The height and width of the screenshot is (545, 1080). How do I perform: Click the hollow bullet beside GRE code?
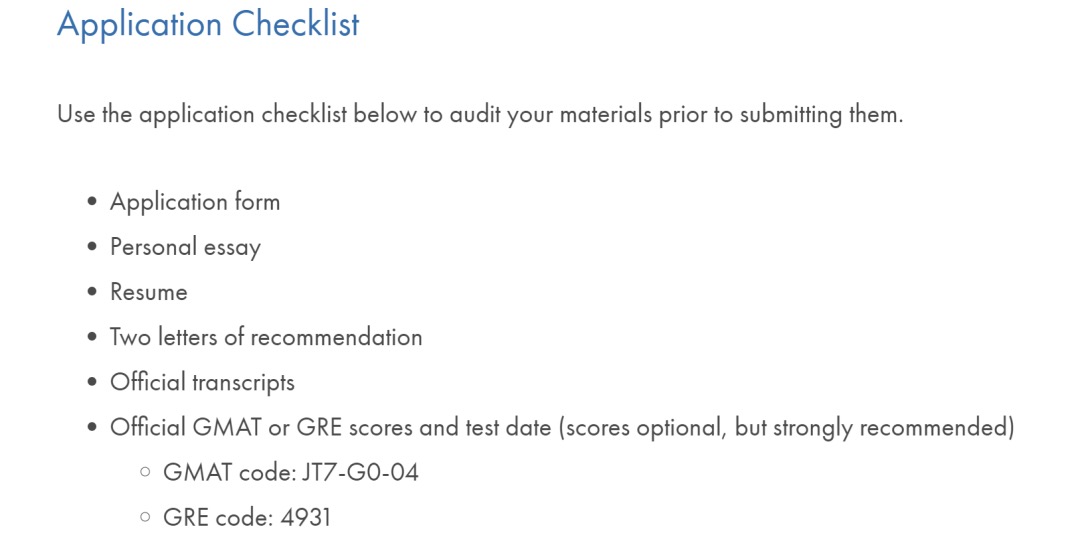(x=145, y=517)
